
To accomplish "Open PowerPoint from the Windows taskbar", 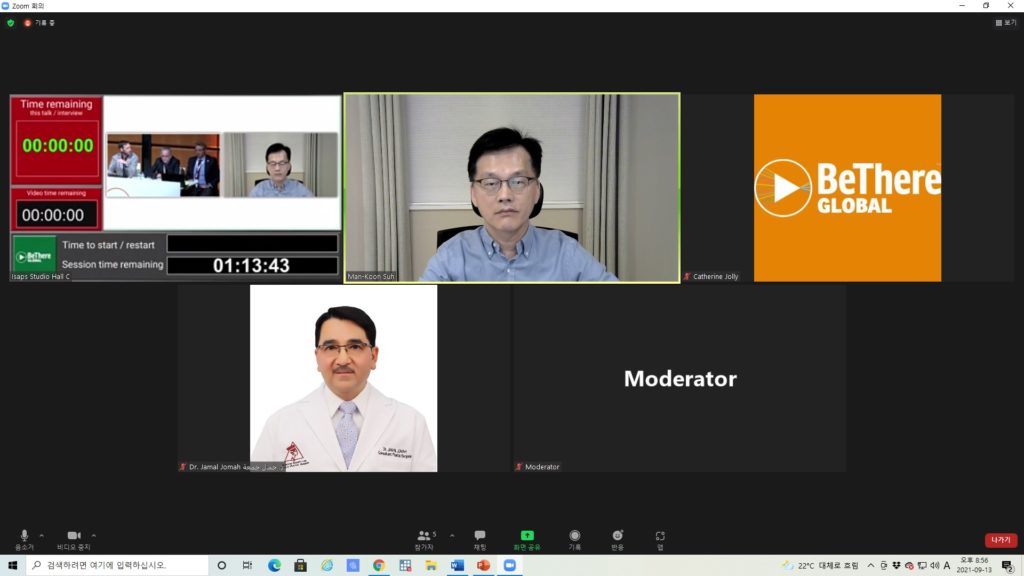I will pyautogui.click(x=483, y=565).
